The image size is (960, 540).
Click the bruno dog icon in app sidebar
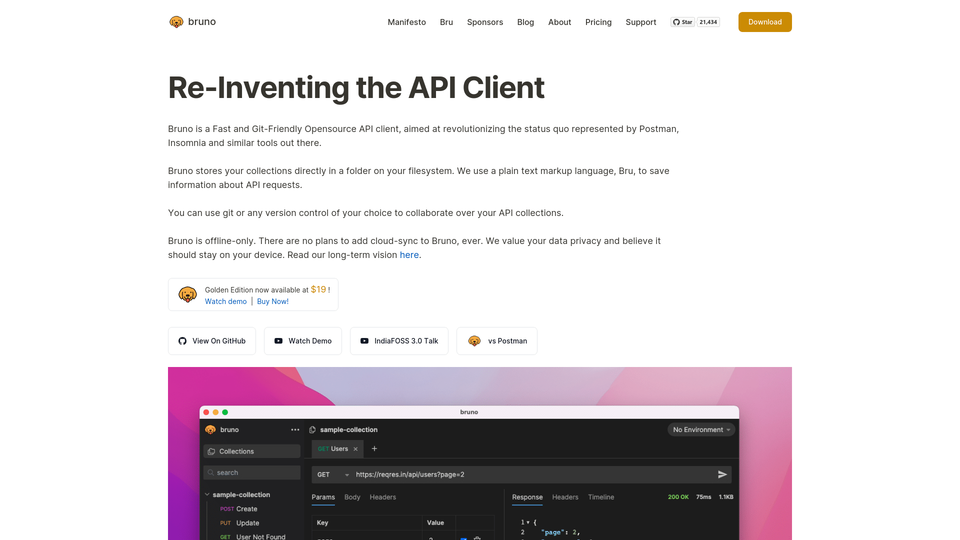[x=211, y=430]
